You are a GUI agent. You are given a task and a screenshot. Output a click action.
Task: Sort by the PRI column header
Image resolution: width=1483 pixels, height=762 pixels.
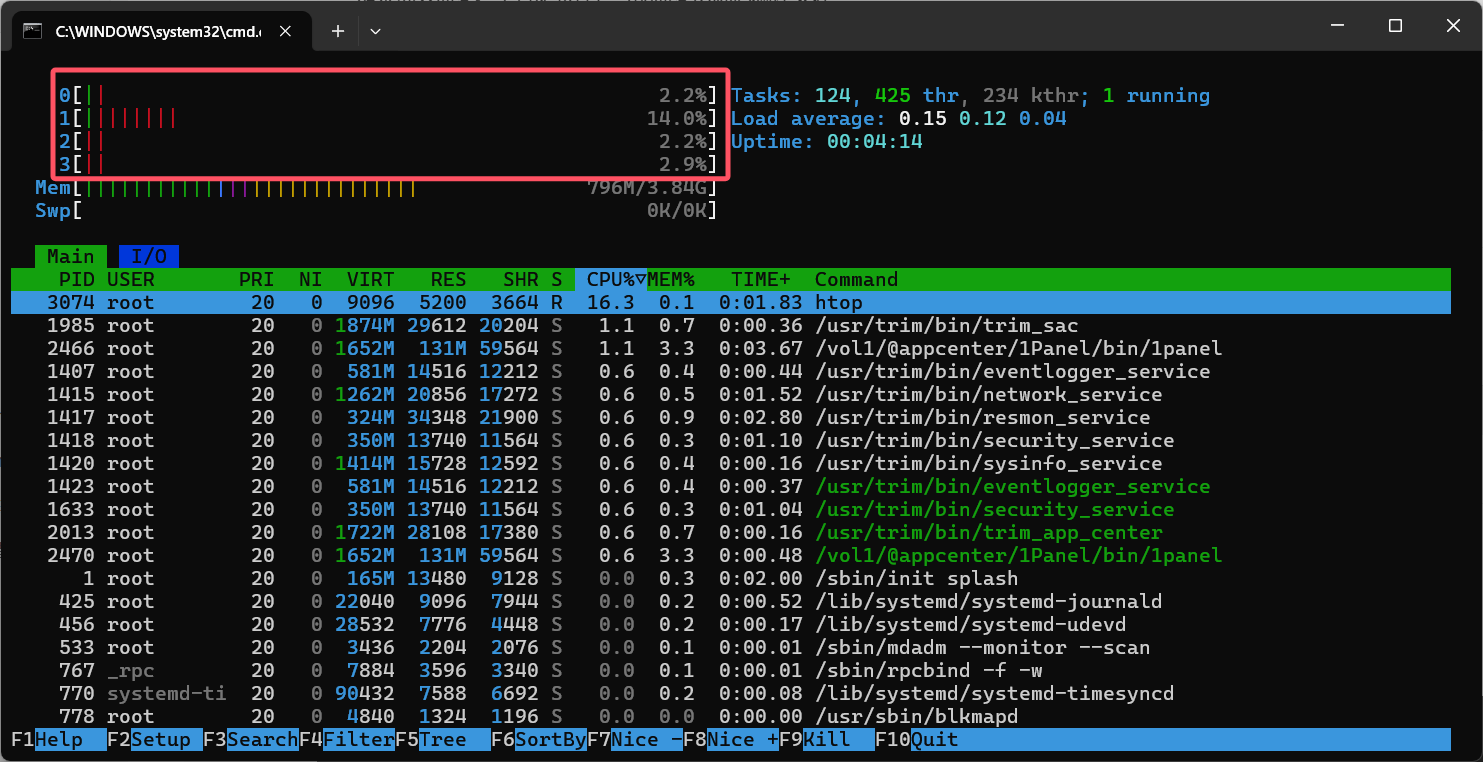coord(256,279)
